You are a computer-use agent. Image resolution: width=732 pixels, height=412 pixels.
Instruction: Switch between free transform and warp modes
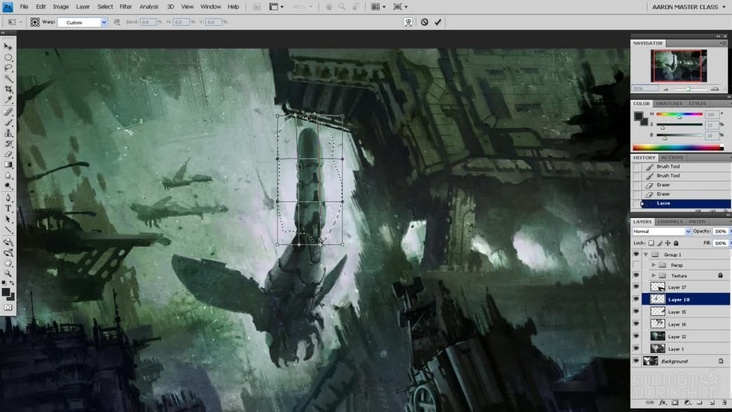coord(407,22)
